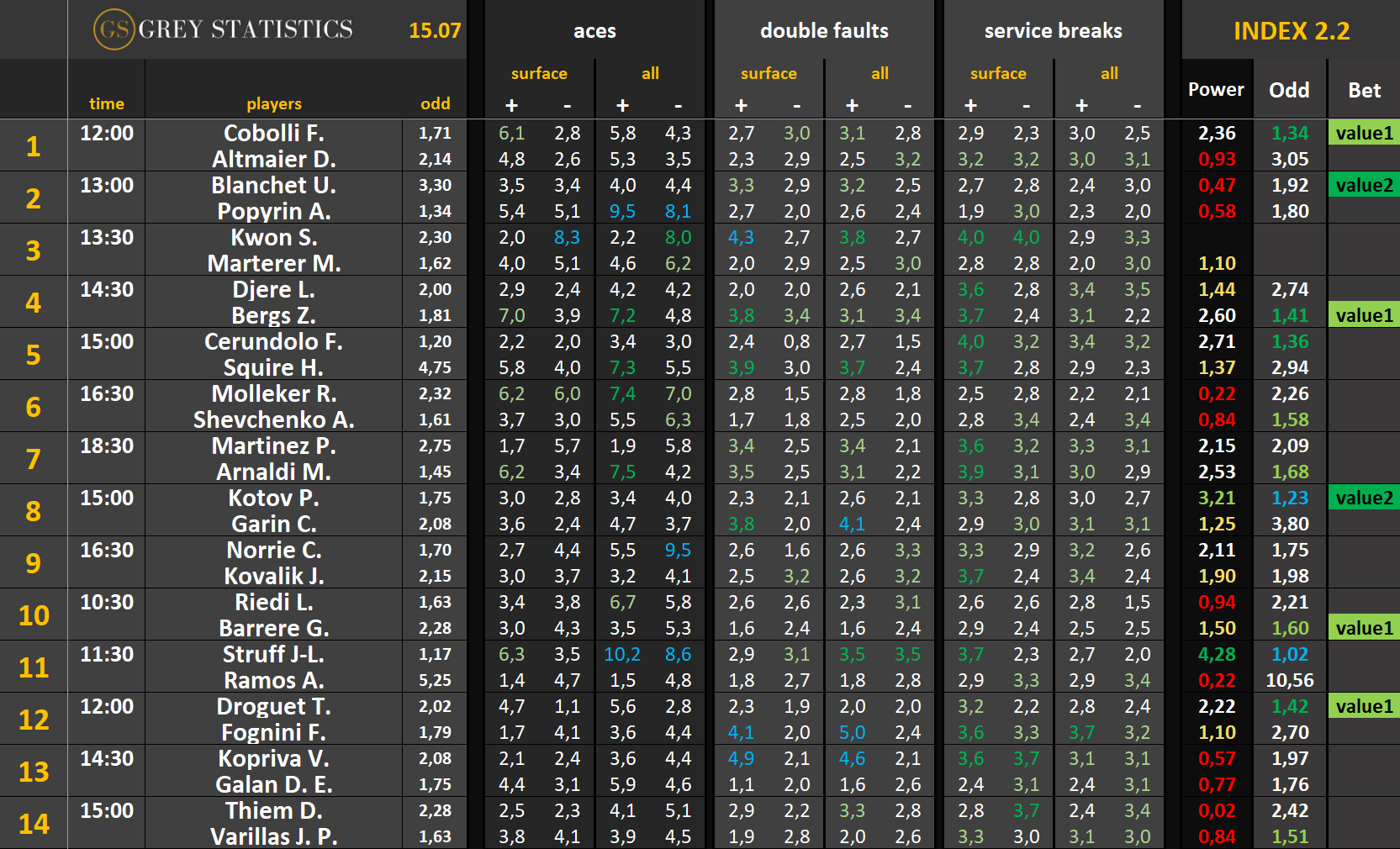Viewport: 1400px width, 849px height.
Task: Select the aces column group header
Action: [594, 31]
